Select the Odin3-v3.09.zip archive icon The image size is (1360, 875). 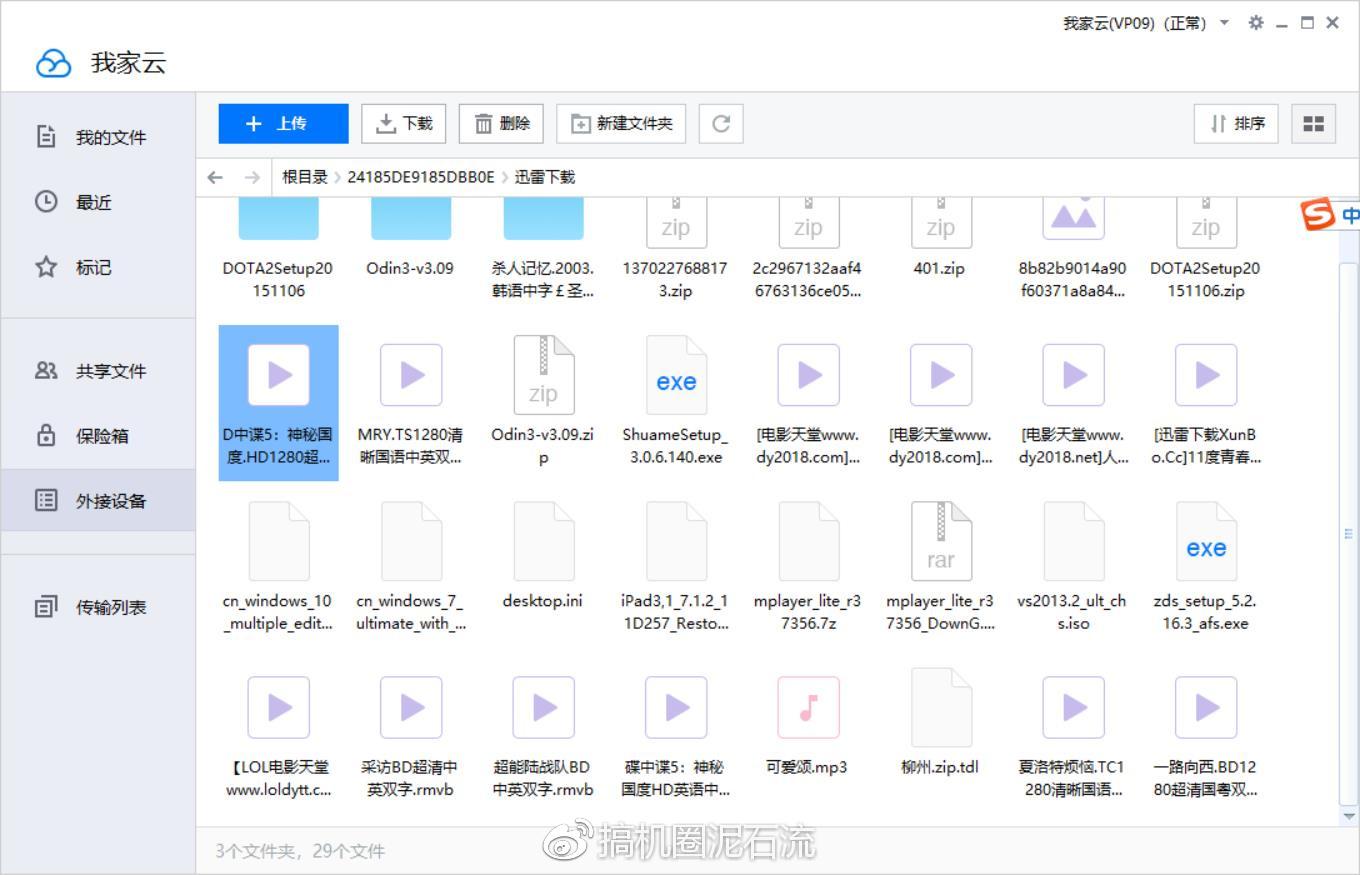click(543, 377)
